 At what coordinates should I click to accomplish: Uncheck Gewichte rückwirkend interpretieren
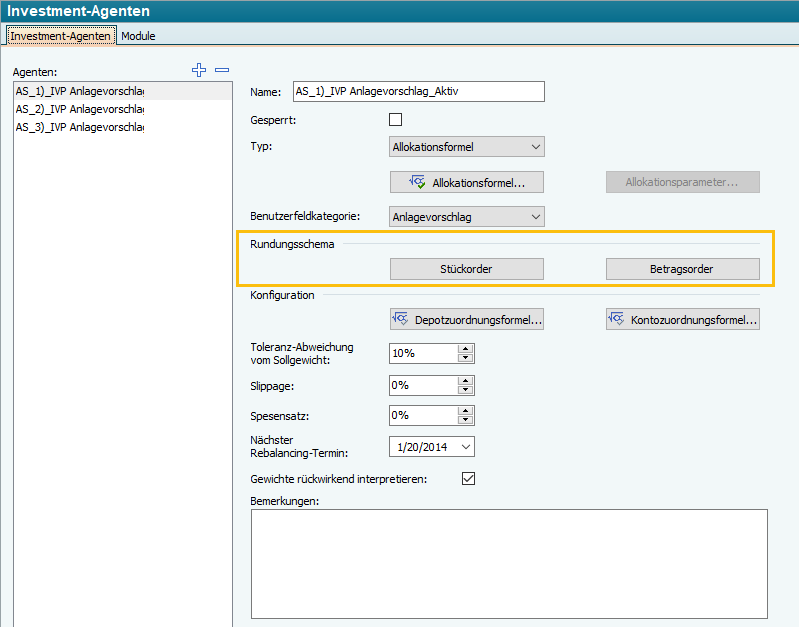(x=468, y=479)
